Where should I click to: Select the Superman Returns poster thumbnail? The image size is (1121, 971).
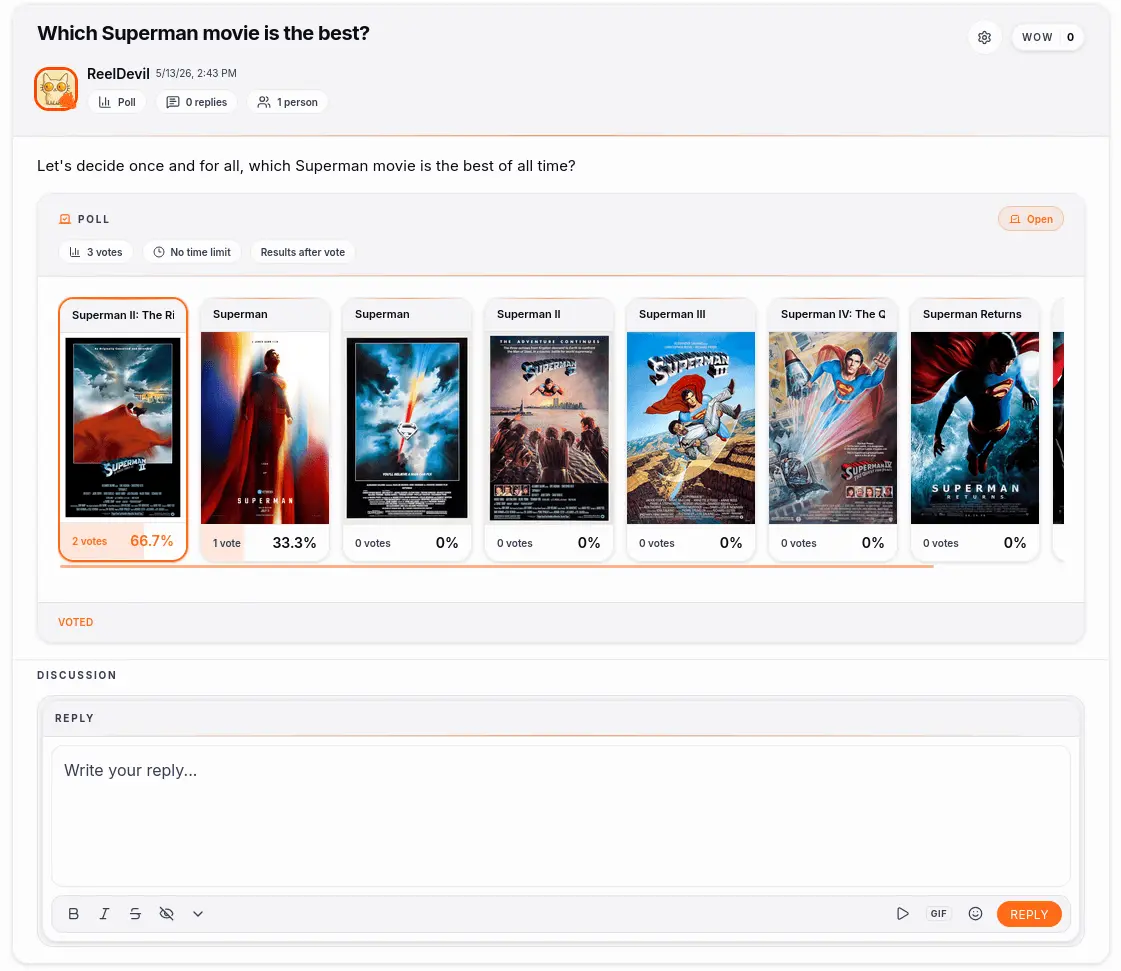[974, 428]
